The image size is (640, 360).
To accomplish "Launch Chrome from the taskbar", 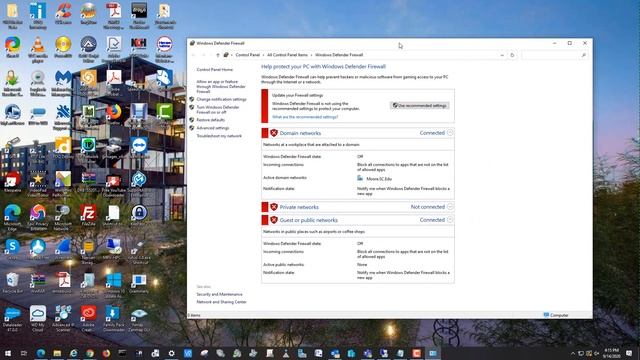I will [x=90, y=353].
